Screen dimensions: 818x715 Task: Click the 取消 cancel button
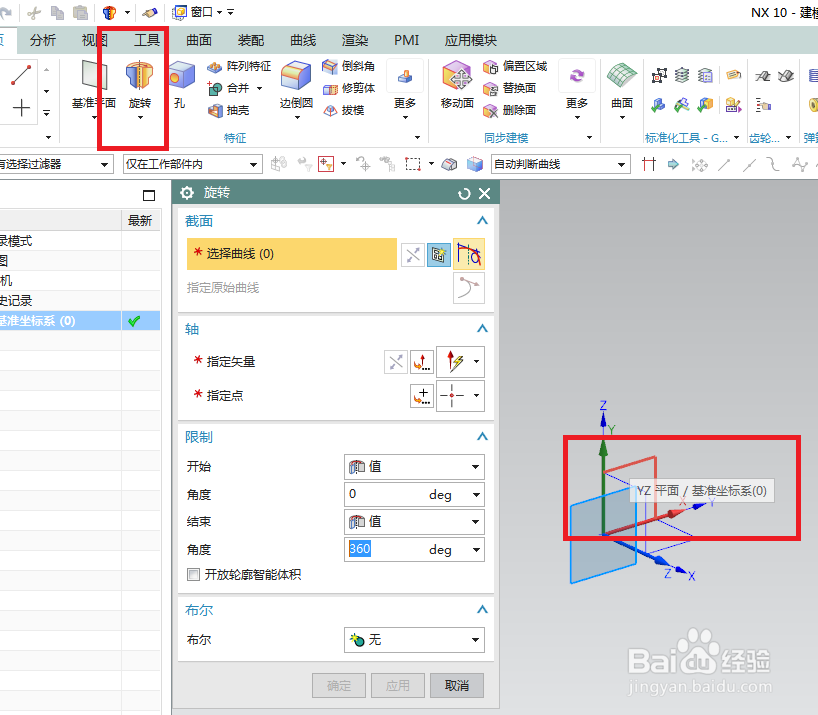pos(458,685)
